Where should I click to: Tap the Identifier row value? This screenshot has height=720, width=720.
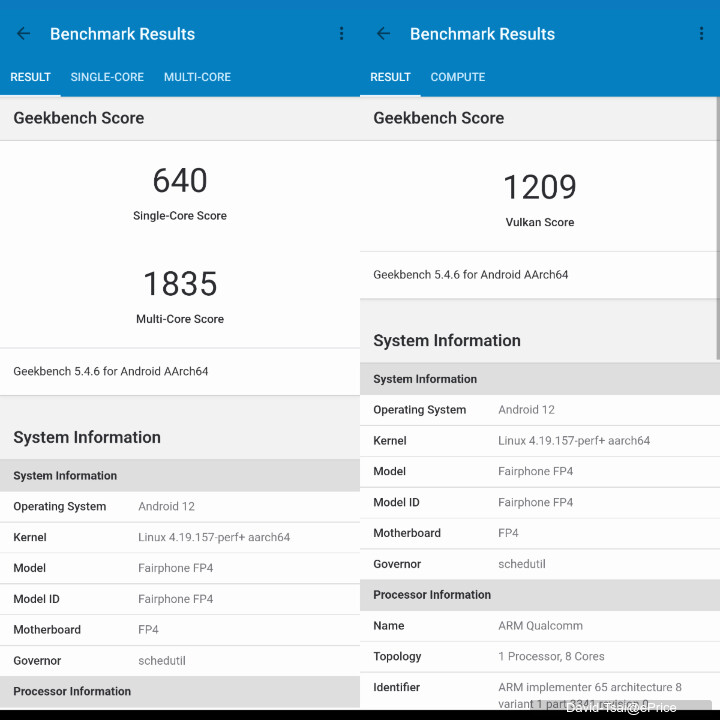(x=590, y=695)
